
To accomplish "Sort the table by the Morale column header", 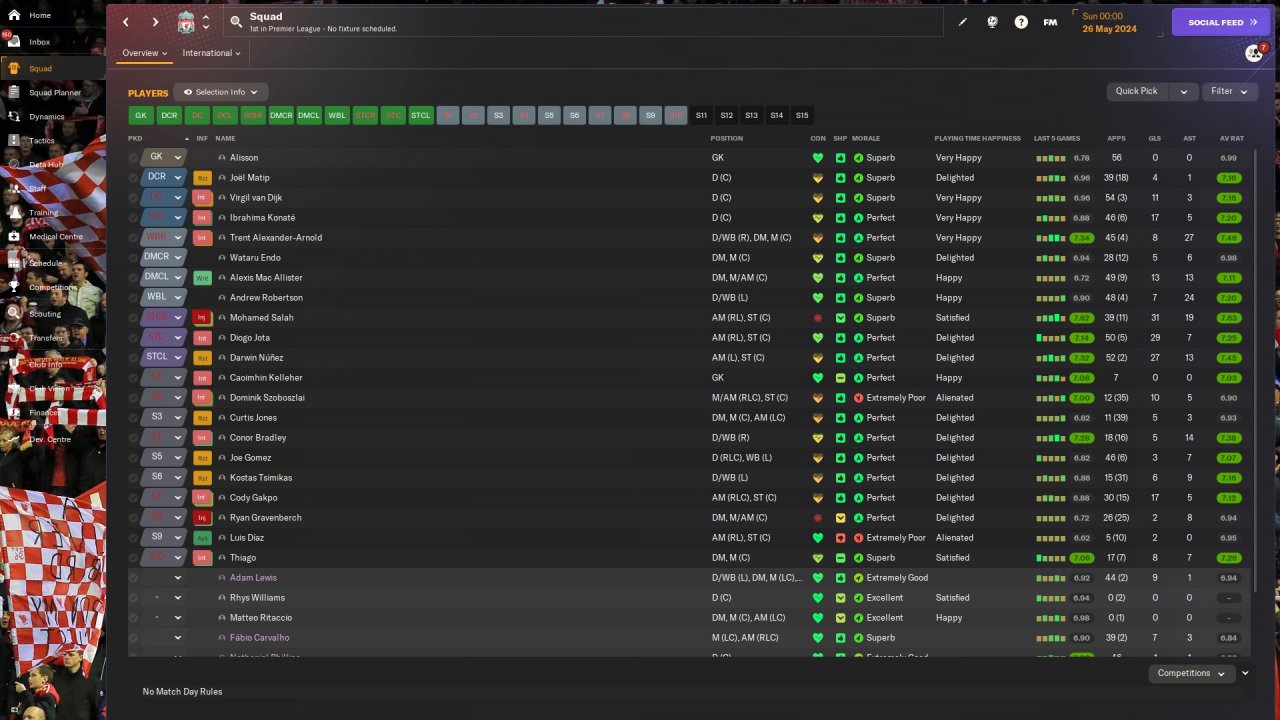I will [x=865, y=138].
